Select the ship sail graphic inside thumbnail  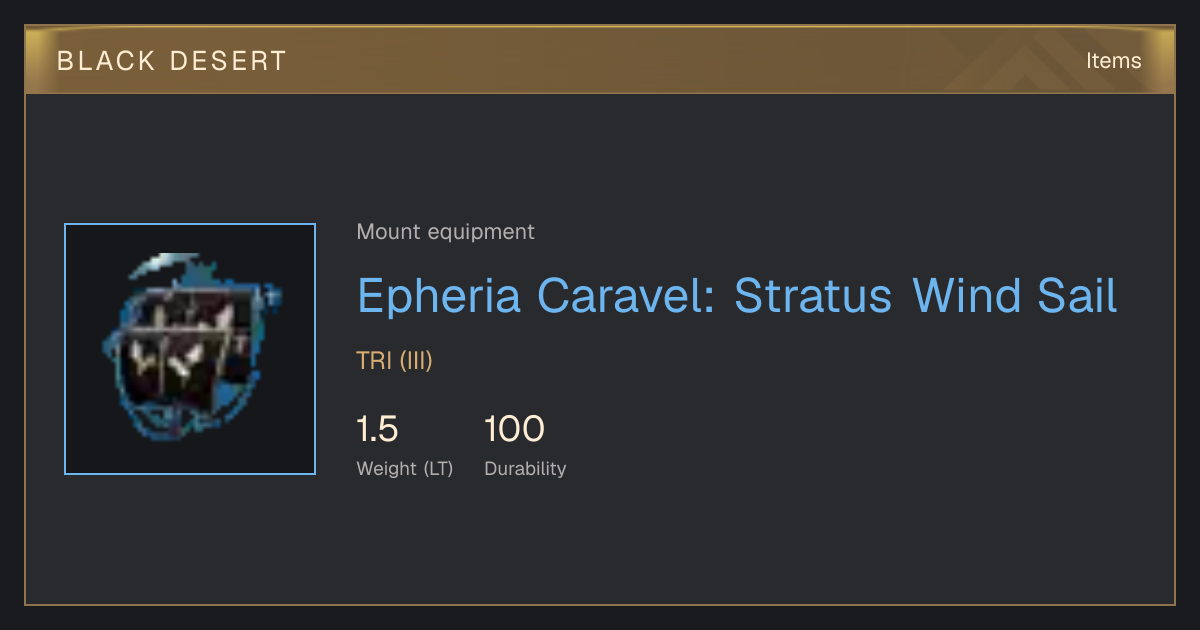(190, 347)
